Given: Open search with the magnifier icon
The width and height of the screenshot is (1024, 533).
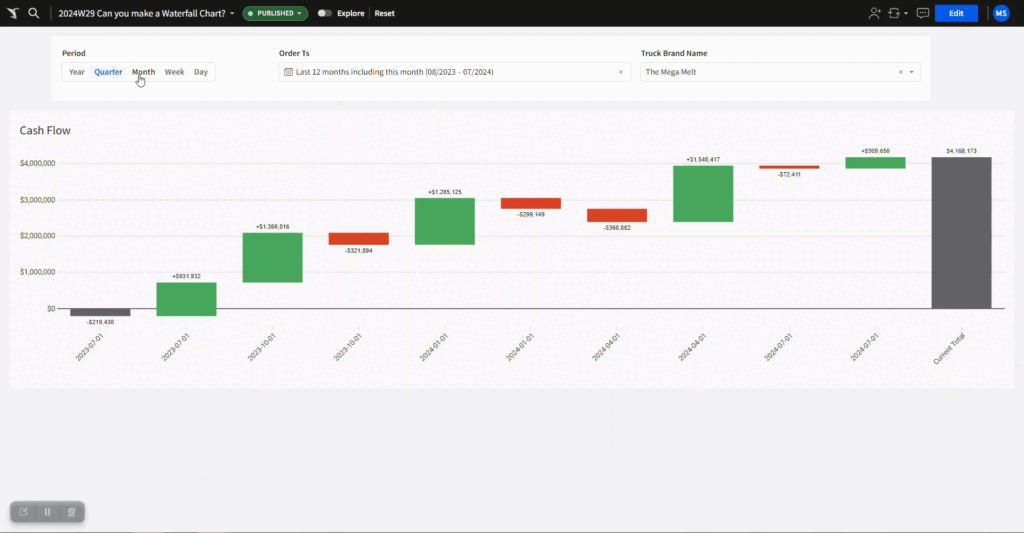Looking at the screenshot, I should tap(34, 13).
